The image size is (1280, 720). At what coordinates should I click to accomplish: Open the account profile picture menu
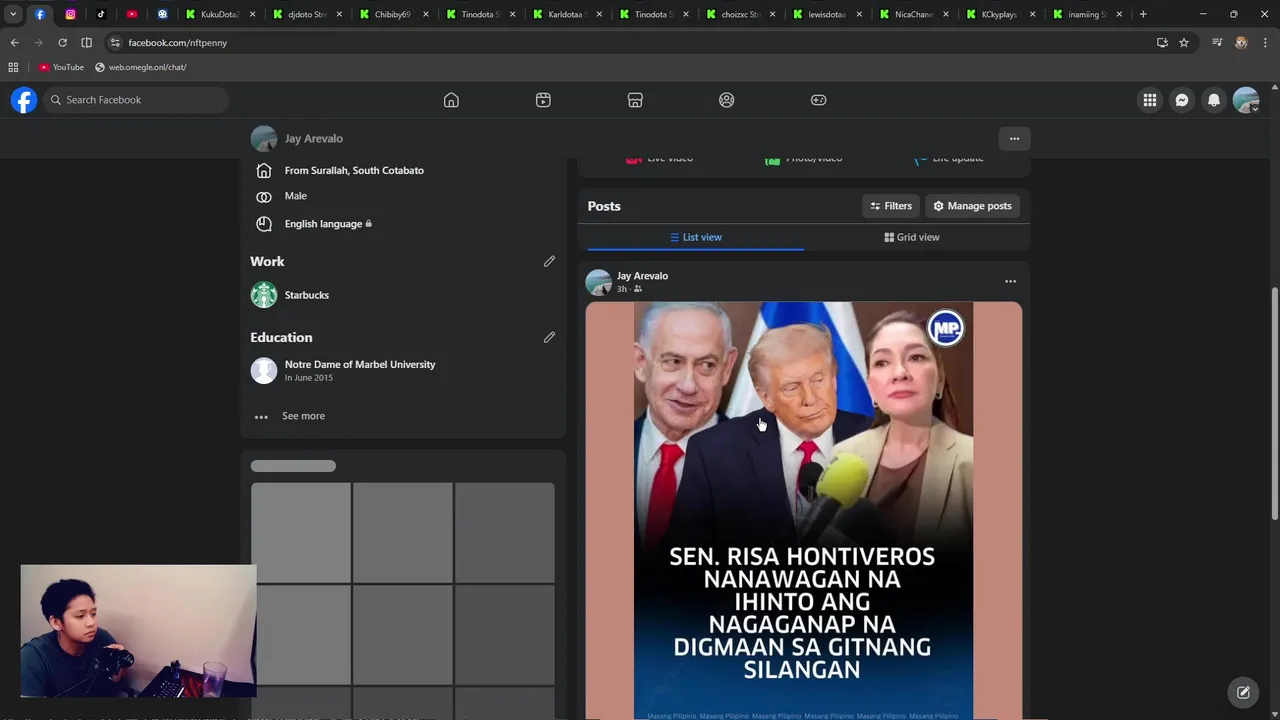[x=1246, y=100]
